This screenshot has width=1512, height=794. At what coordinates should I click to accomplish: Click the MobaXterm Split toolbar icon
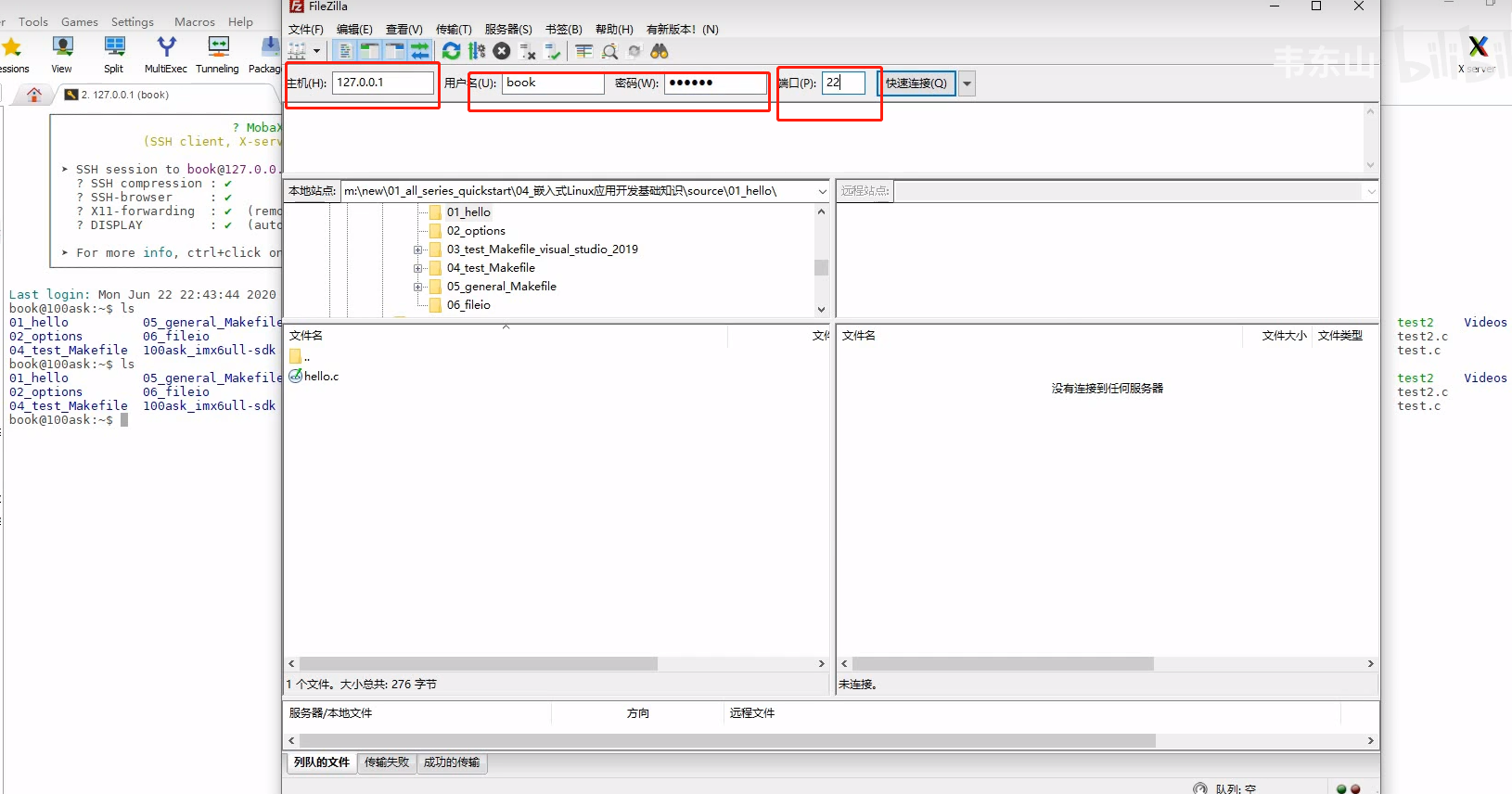pos(114,55)
